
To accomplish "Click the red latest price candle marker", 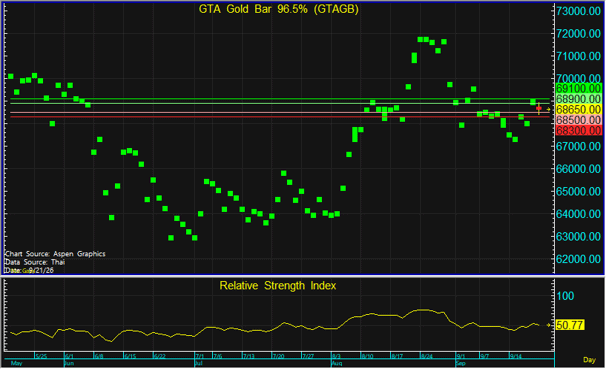I will tap(539, 109).
